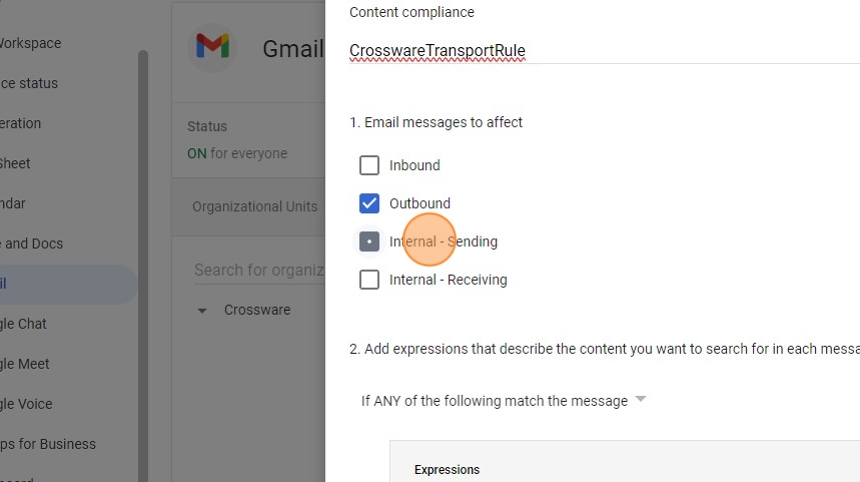Select Google Meet in the sidebar

(x=25, y=363)
